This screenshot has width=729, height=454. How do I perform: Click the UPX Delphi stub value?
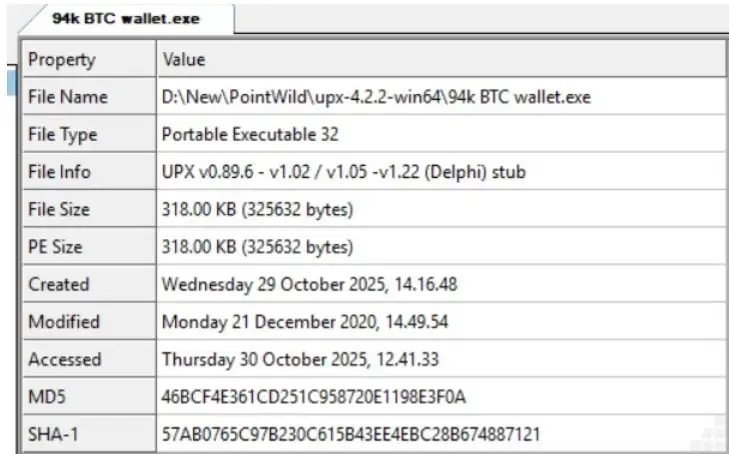click(343, 172)
